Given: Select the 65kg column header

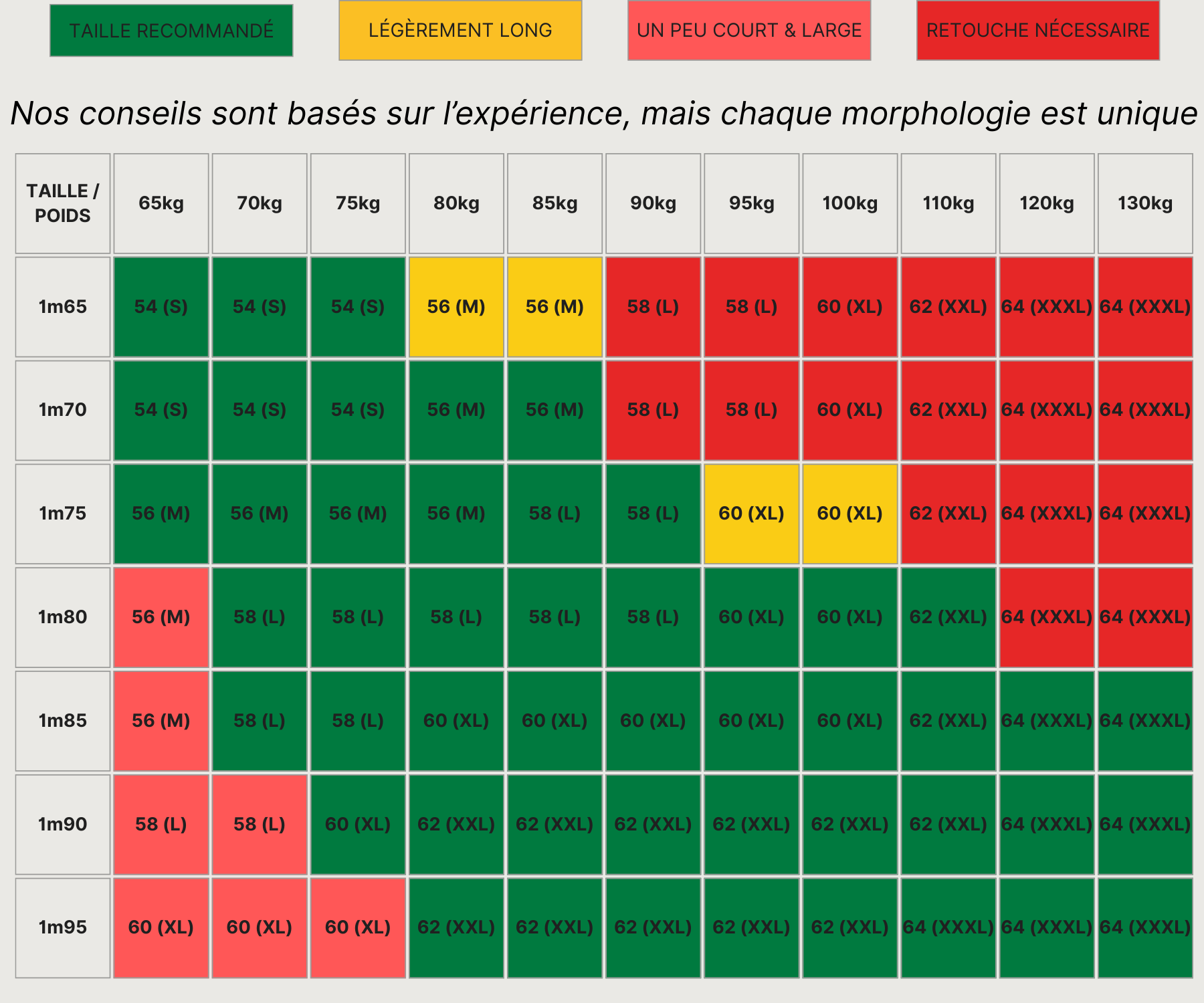Looking at the screenshot, I should click(x=161, y=203).
